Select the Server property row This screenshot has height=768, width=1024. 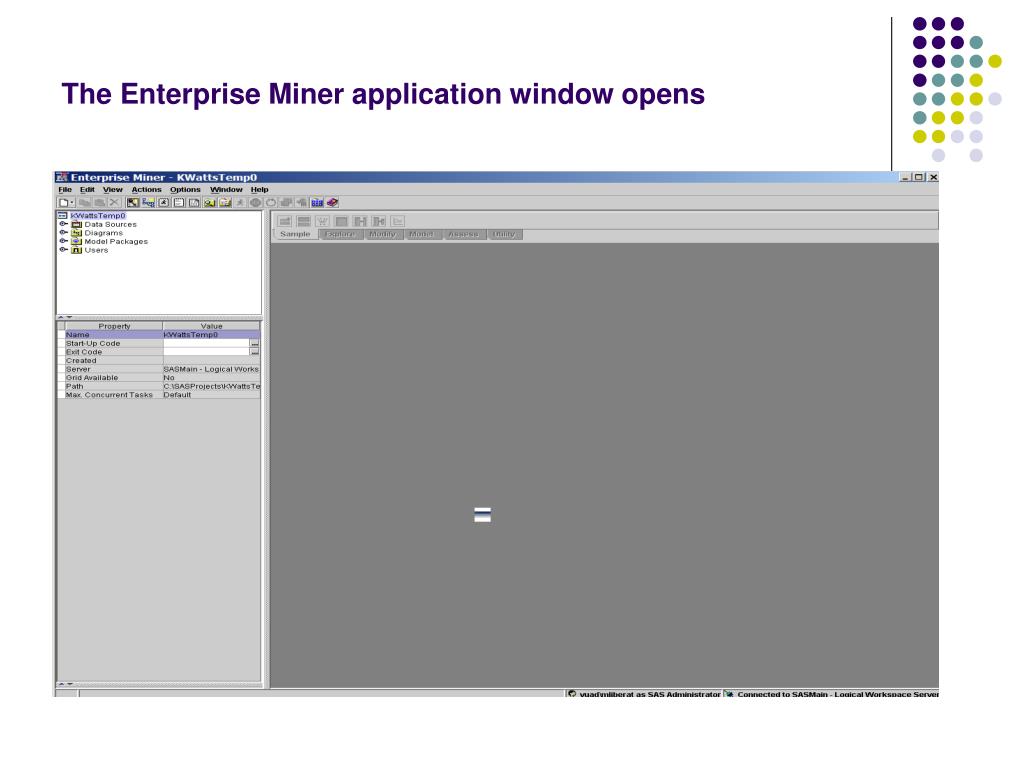click(x=159, y=368)
